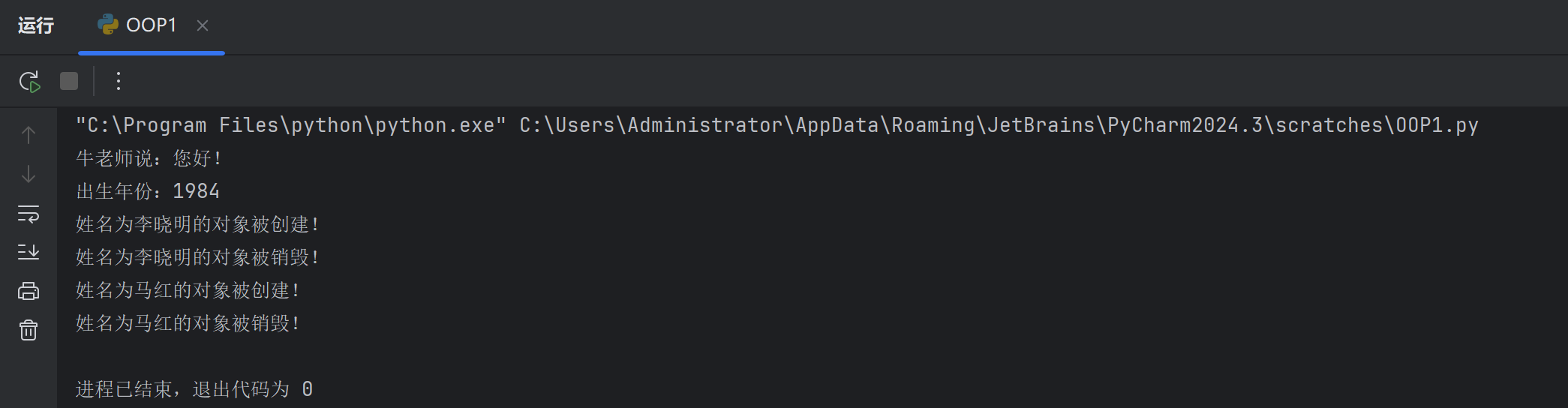The width and height of the screenshot is (1568, 408).
Task: Select the OOP1 run tab
Action: tap(137, 25)
